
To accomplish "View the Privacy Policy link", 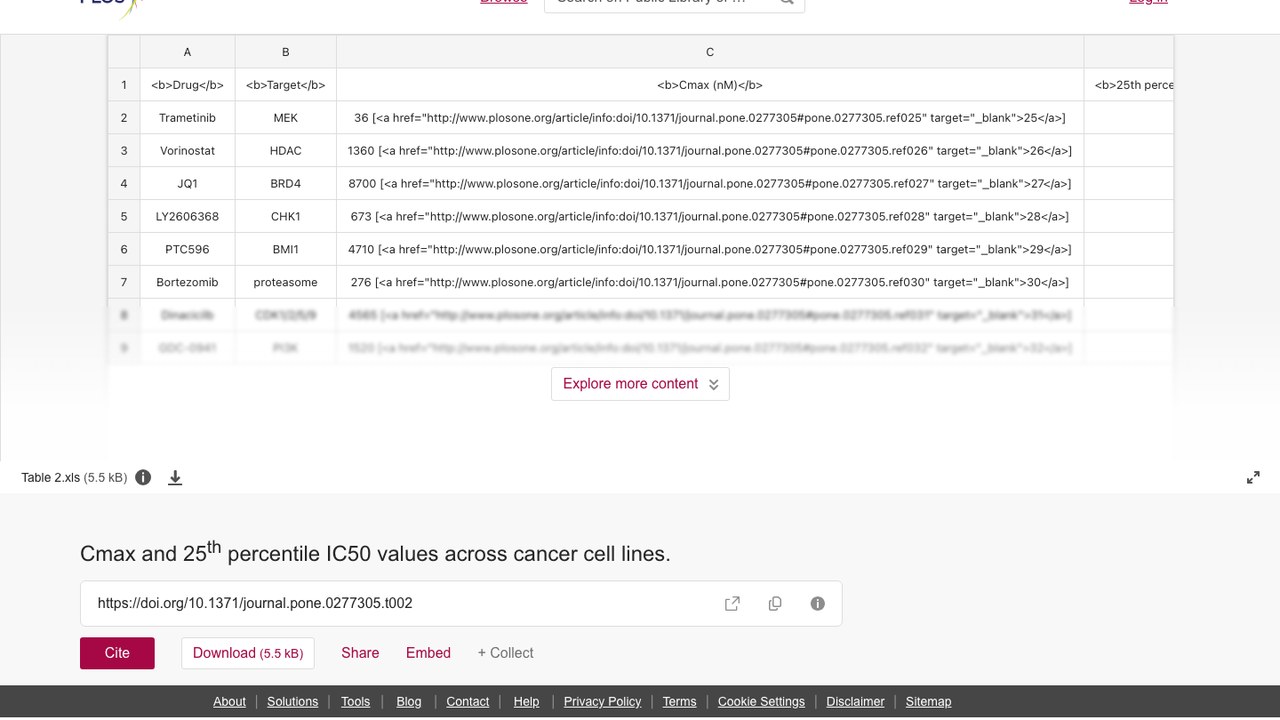I will pyautogui.click(x=602, y=702).
